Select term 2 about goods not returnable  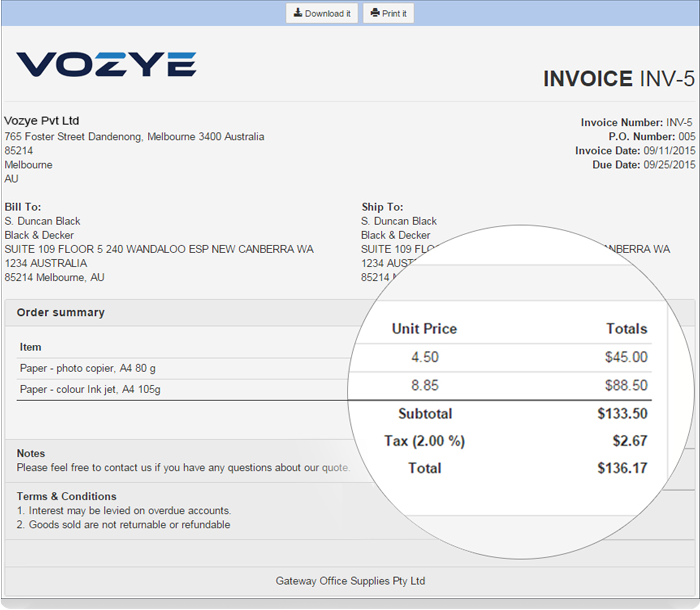[x=124, y=524]
